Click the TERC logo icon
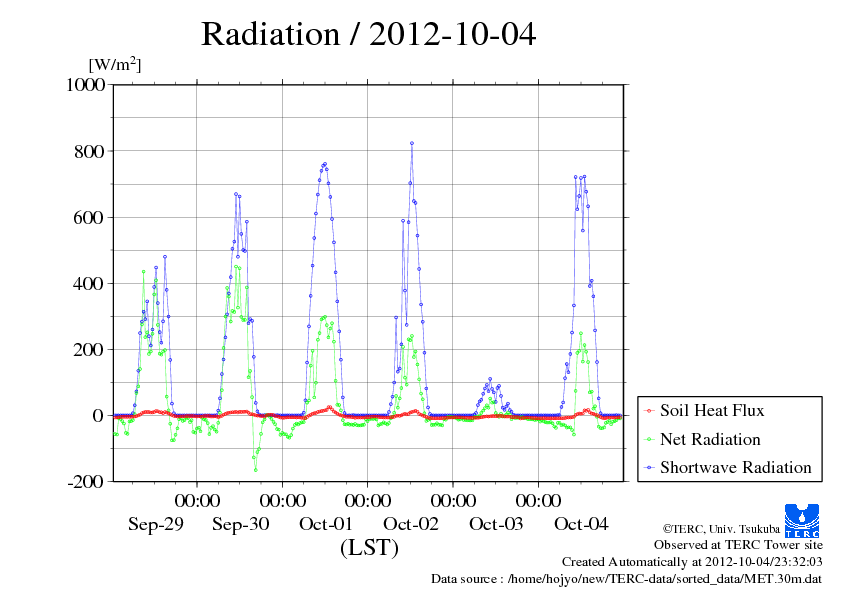Screen dimensions: 842x595 803,520
